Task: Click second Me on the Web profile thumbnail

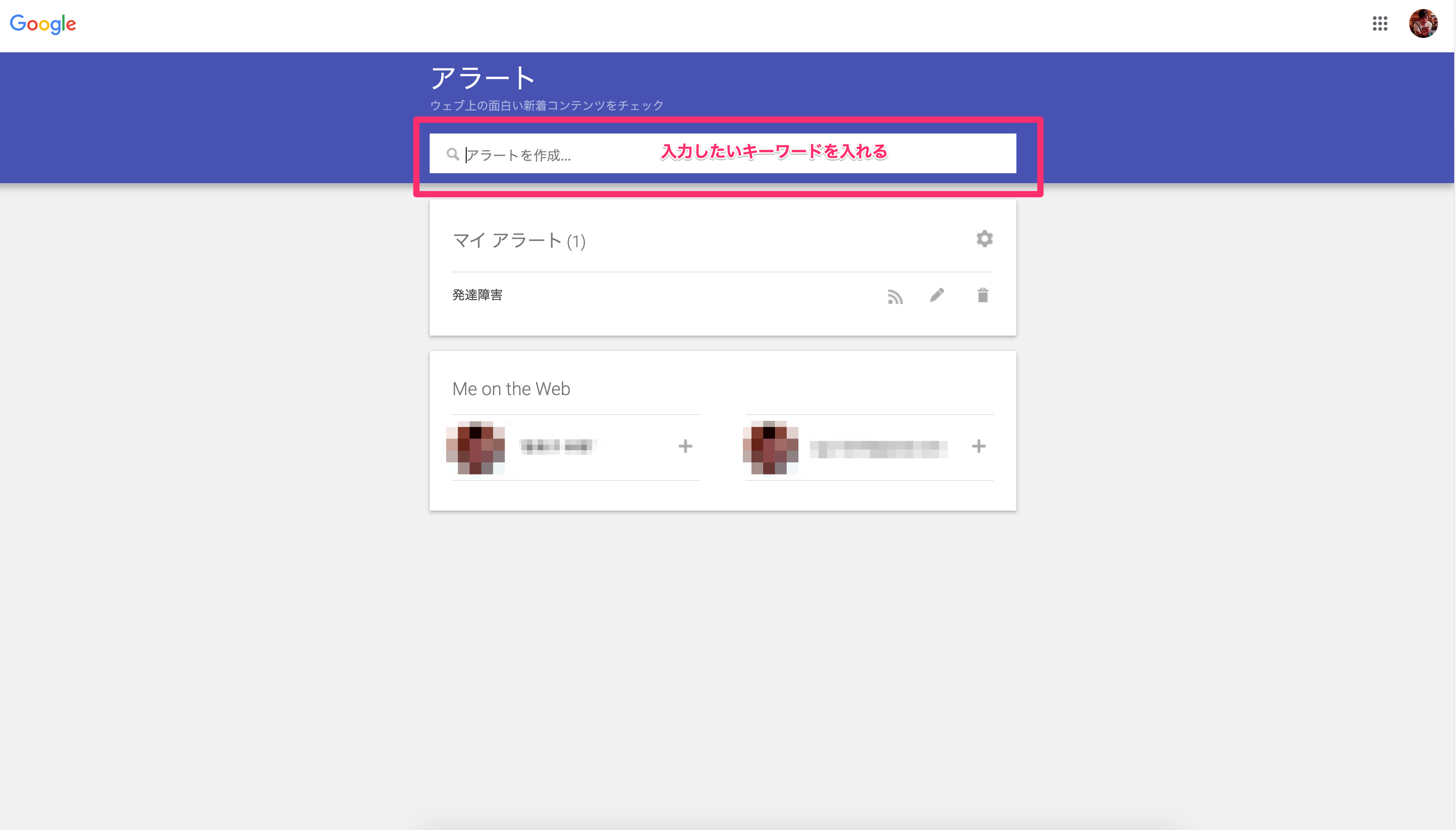Action: click(770, 447)
